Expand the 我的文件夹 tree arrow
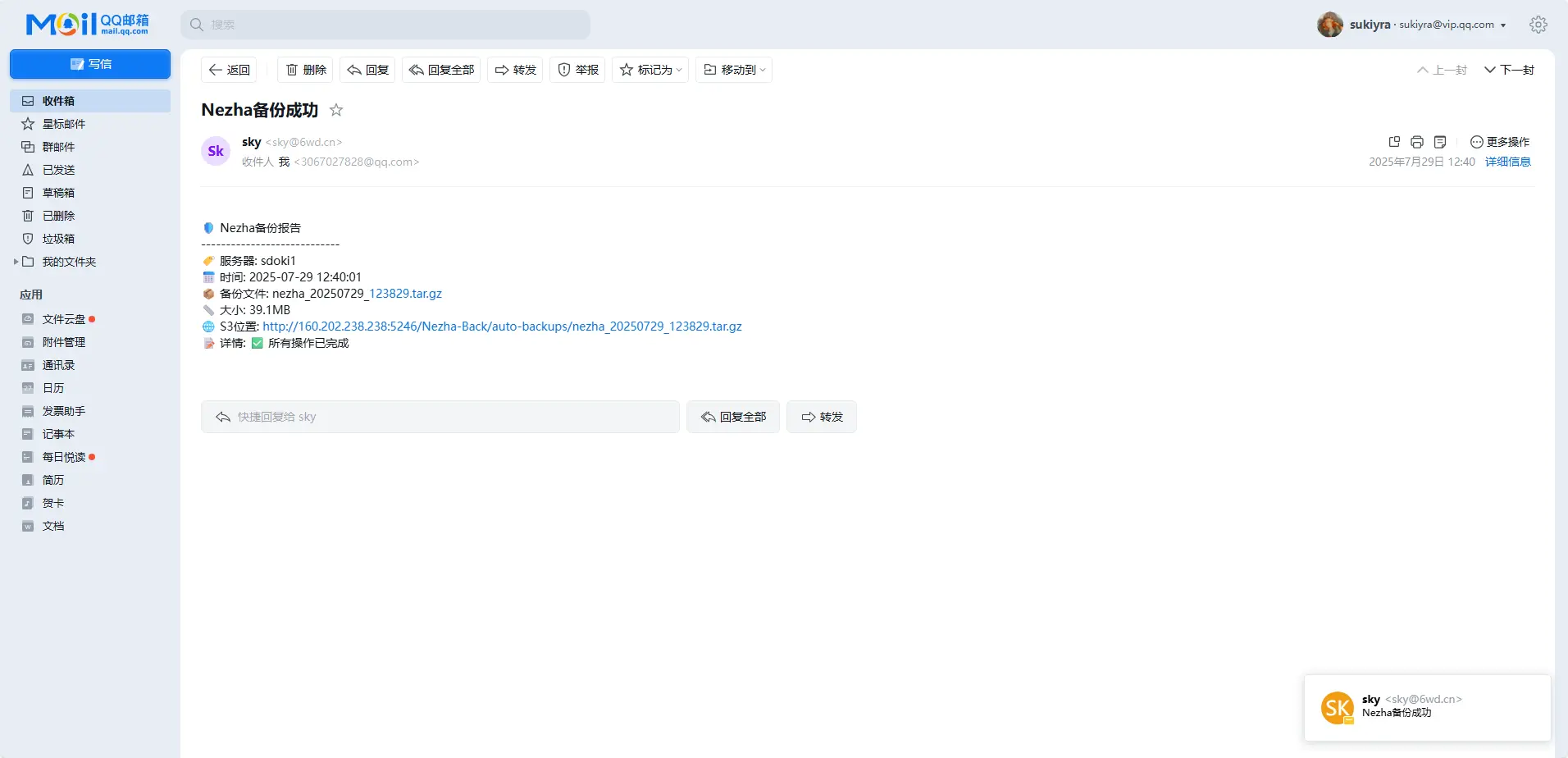The image size is (1568, 758). click(x=16, y=262)
